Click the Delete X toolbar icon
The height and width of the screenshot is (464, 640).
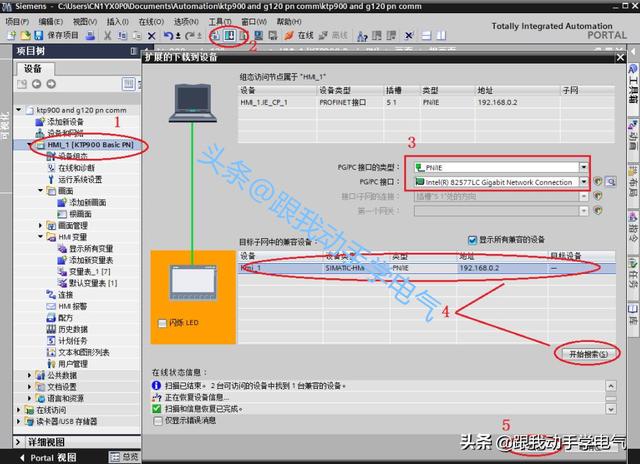[x=151, y=36]
